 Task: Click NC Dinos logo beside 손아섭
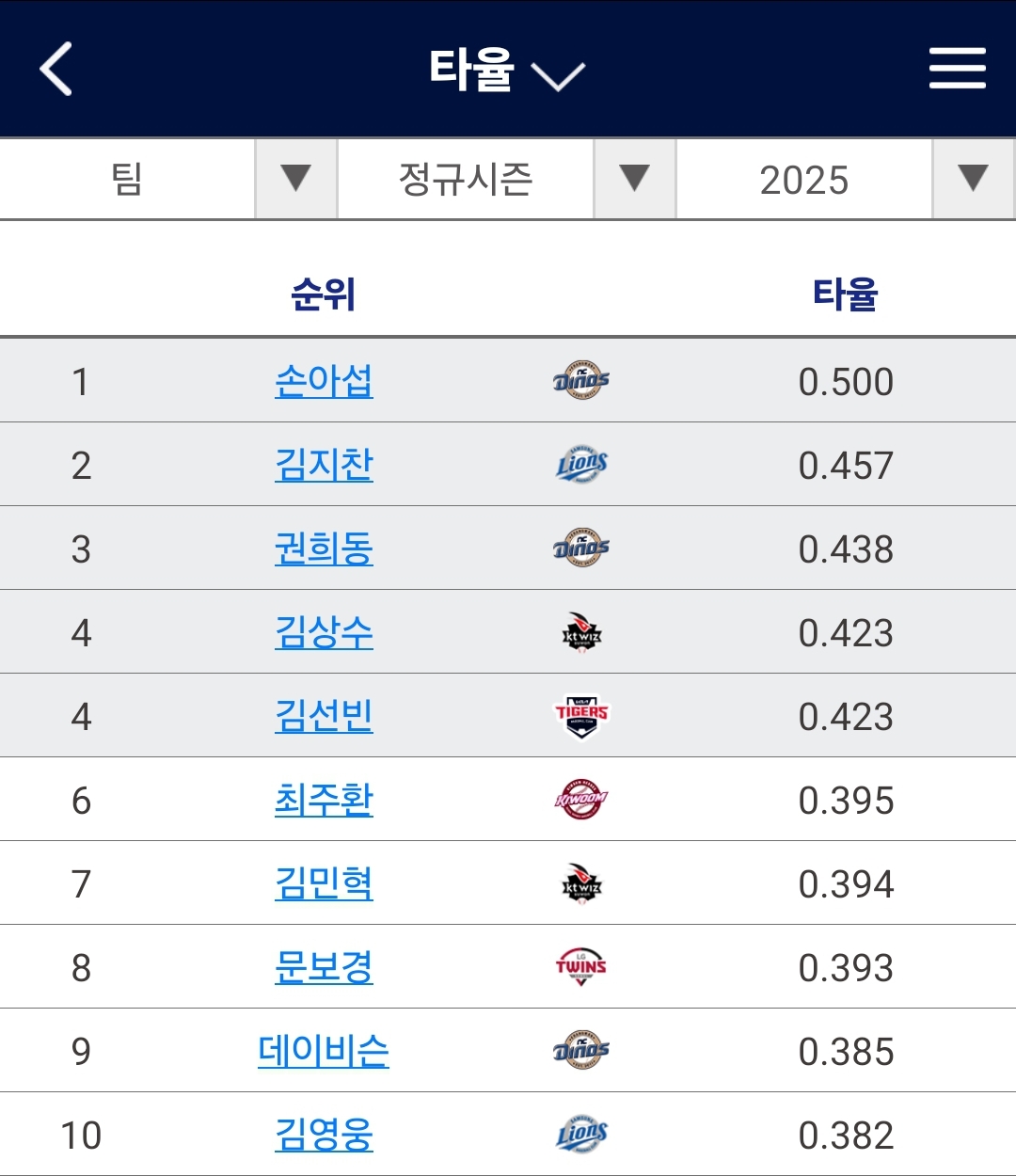coord(581,380)
